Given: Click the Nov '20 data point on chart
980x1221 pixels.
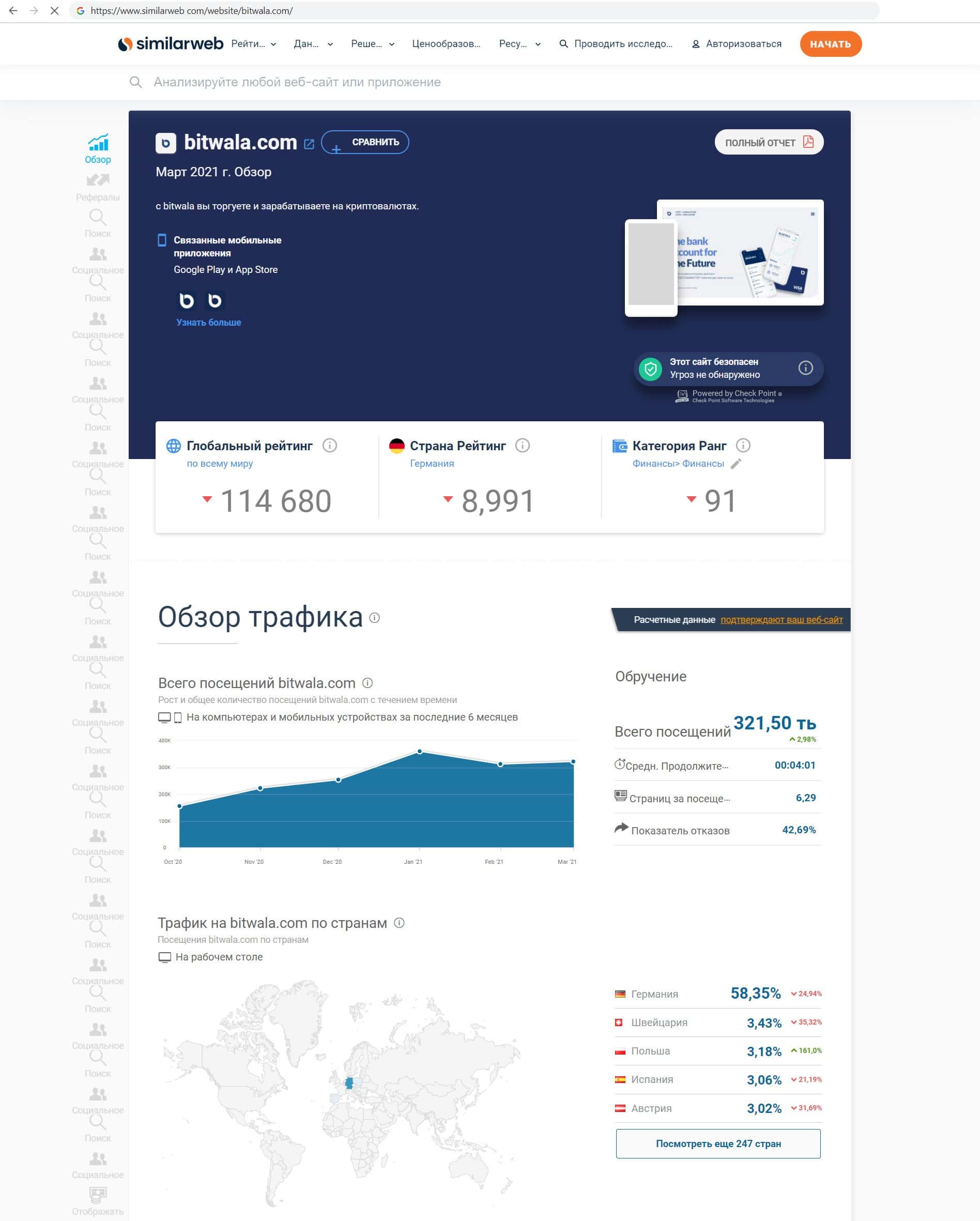Looking at the screenshot, I should point(261,788).
